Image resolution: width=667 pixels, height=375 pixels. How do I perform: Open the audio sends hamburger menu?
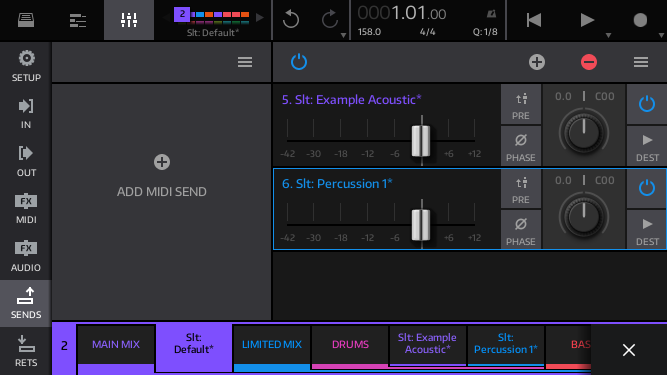coord(641,62)
